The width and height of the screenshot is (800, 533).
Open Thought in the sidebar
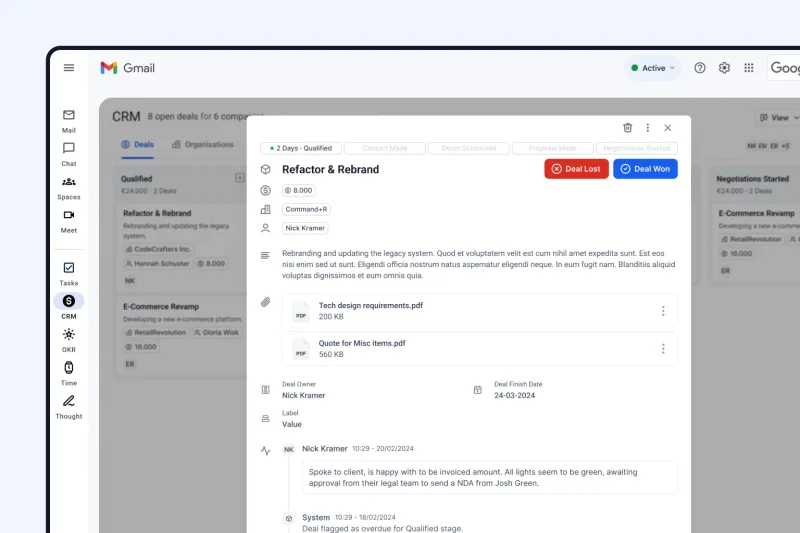click(x=69, y=408)
